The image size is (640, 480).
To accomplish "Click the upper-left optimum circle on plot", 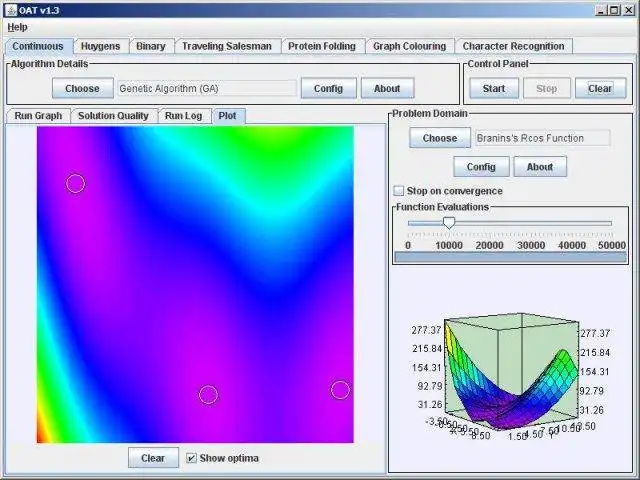I will click(76, 183).
